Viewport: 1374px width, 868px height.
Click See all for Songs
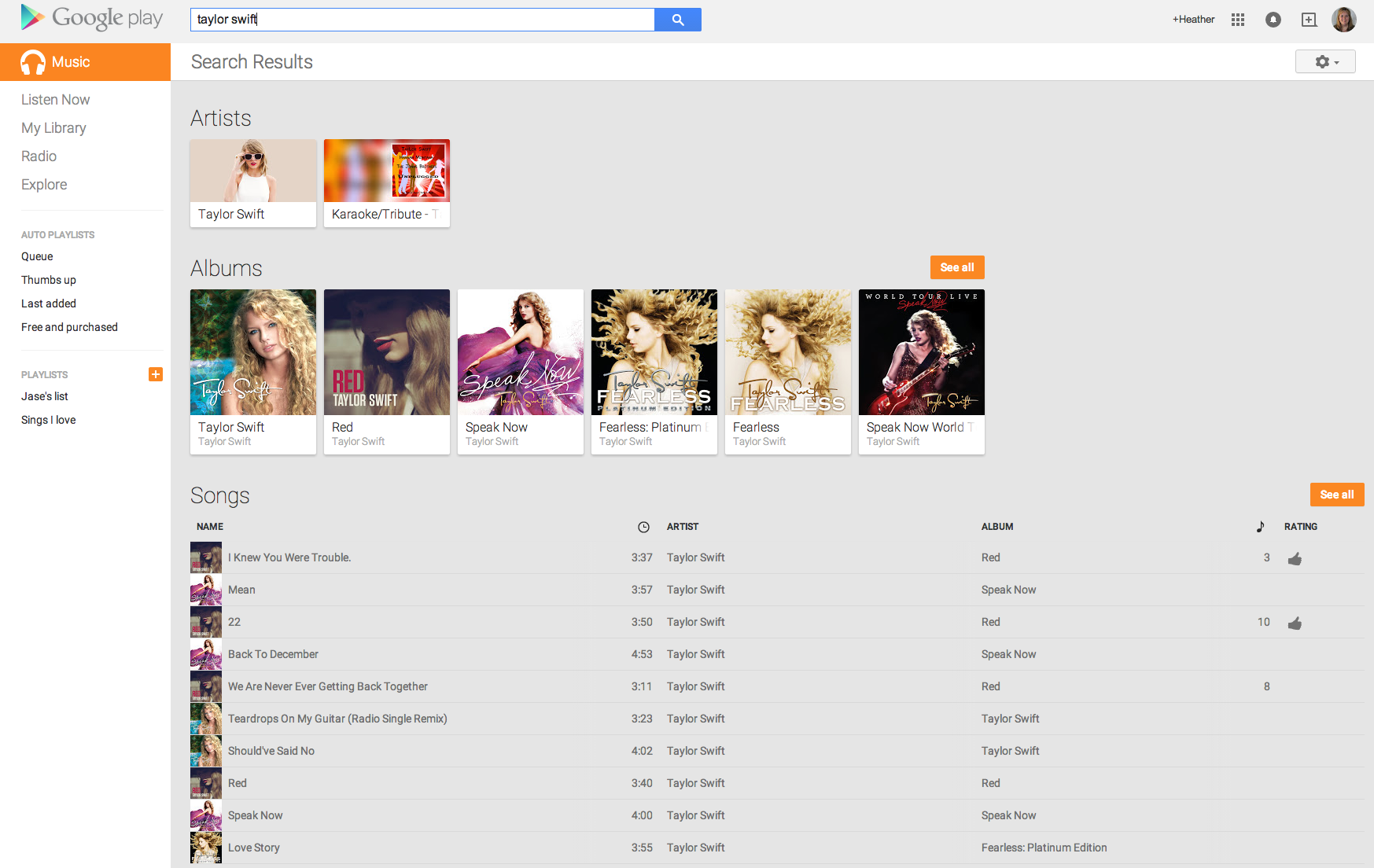[1336, 495]
